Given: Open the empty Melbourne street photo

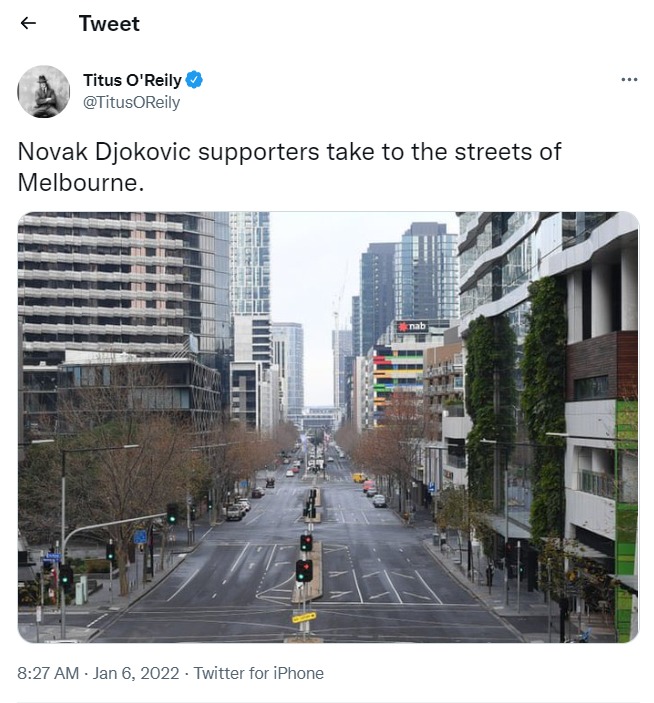Looking at the screenshot, I should [328, 427].
